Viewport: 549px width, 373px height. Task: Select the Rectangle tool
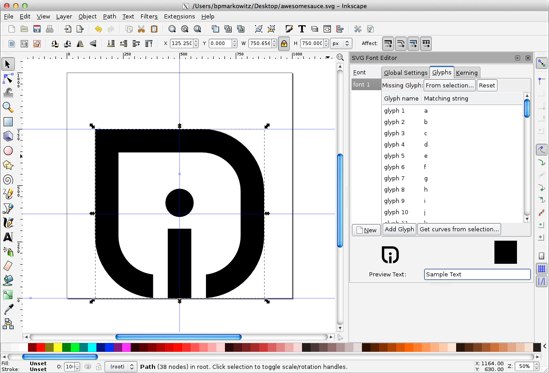pyautogui.click(x=8, y=122)
